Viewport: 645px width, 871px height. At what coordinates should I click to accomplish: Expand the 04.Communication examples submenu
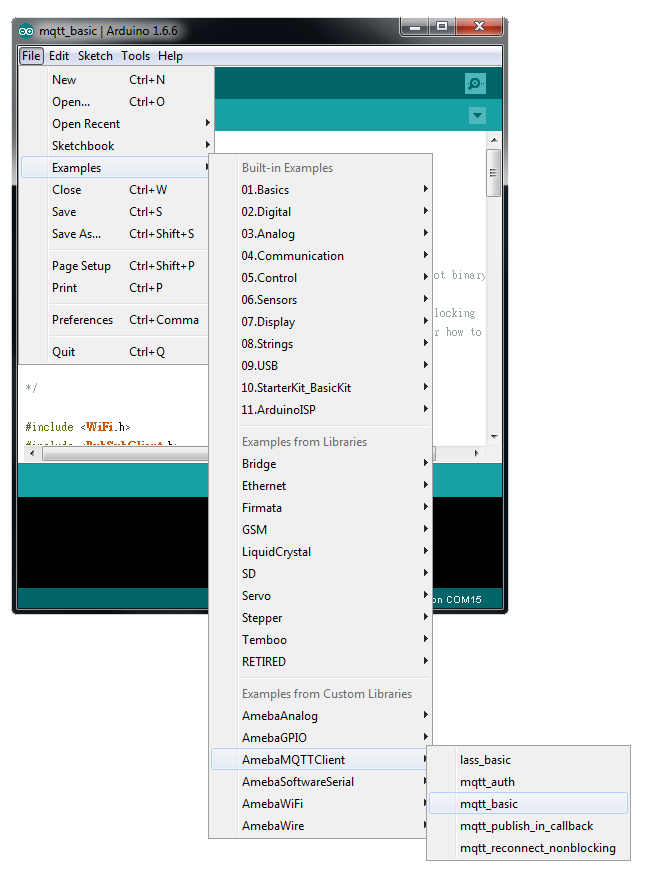321,256
